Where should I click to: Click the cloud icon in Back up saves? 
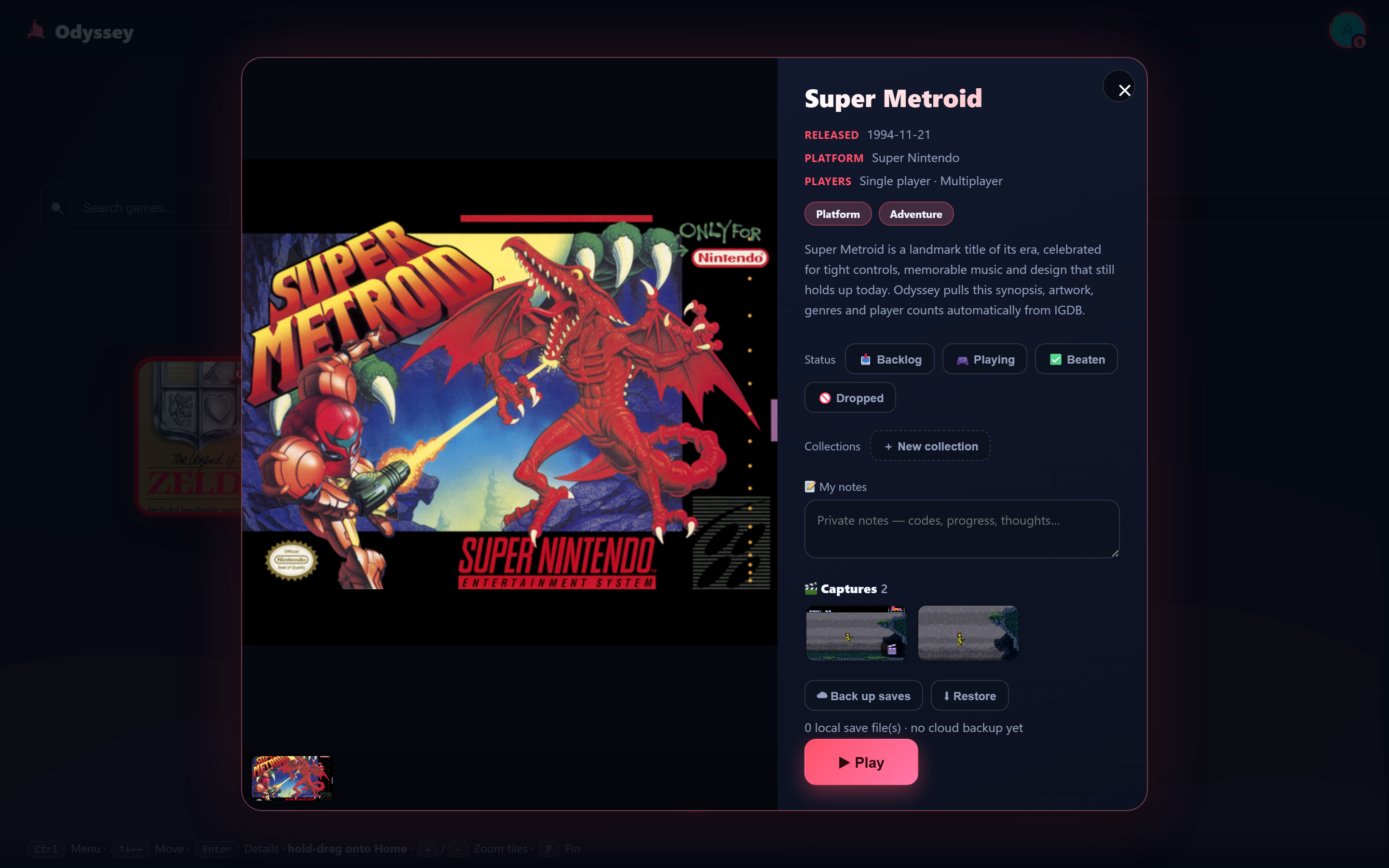coord(822,695)
